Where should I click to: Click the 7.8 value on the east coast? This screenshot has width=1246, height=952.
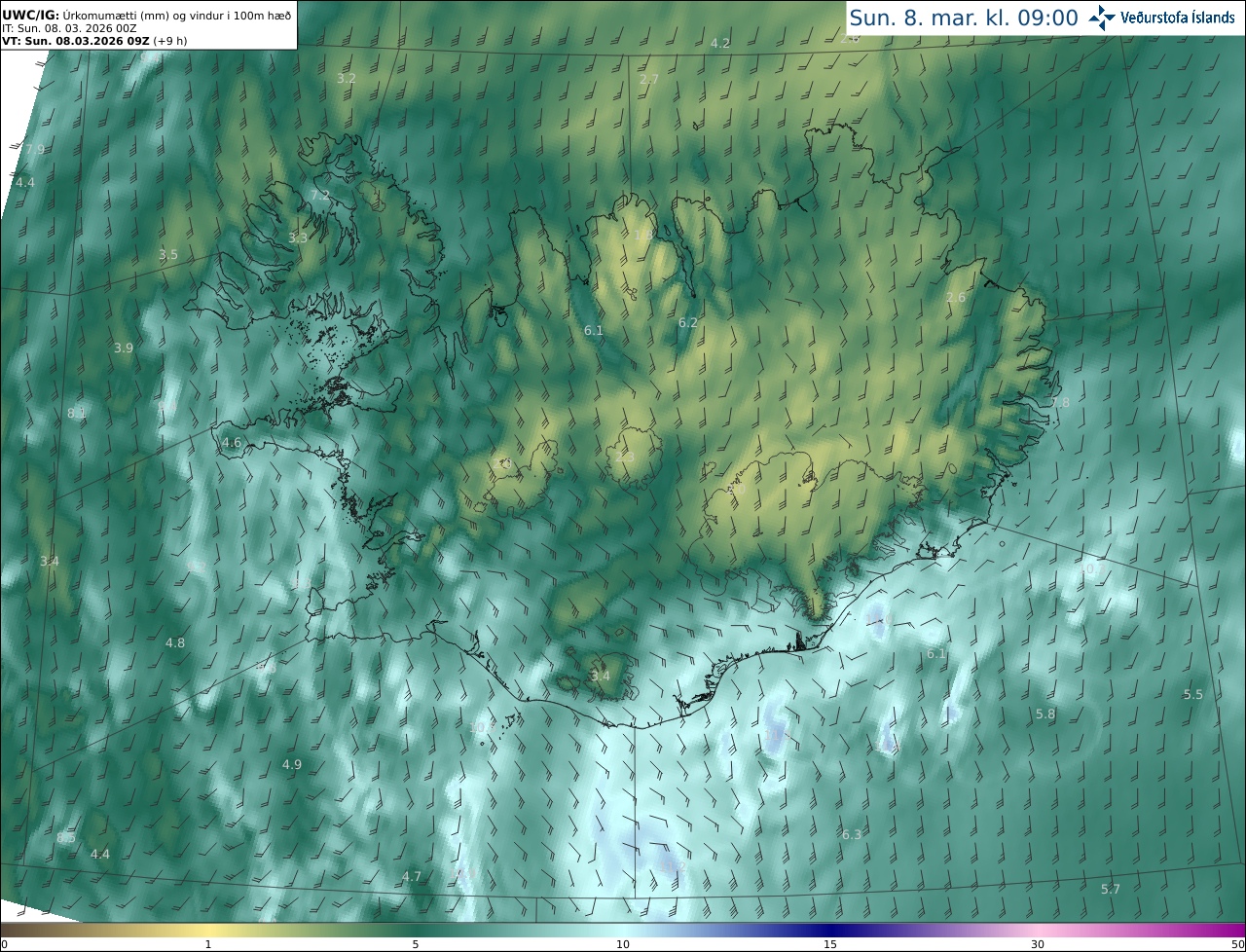point(1060,403)
